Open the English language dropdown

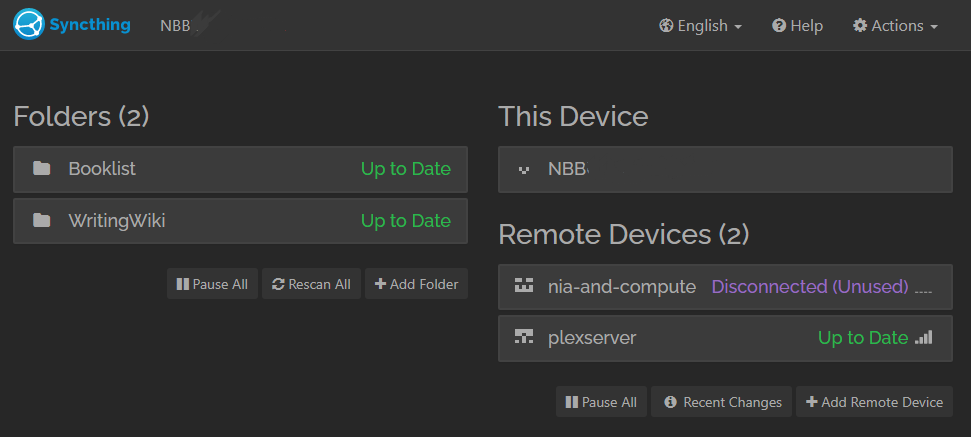click(x=701, y=26)
